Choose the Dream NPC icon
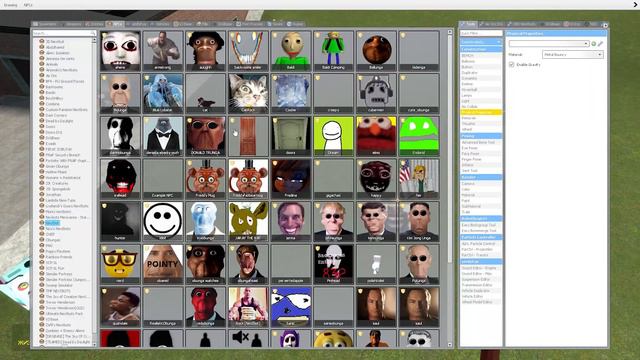 (x=333, y=136)
